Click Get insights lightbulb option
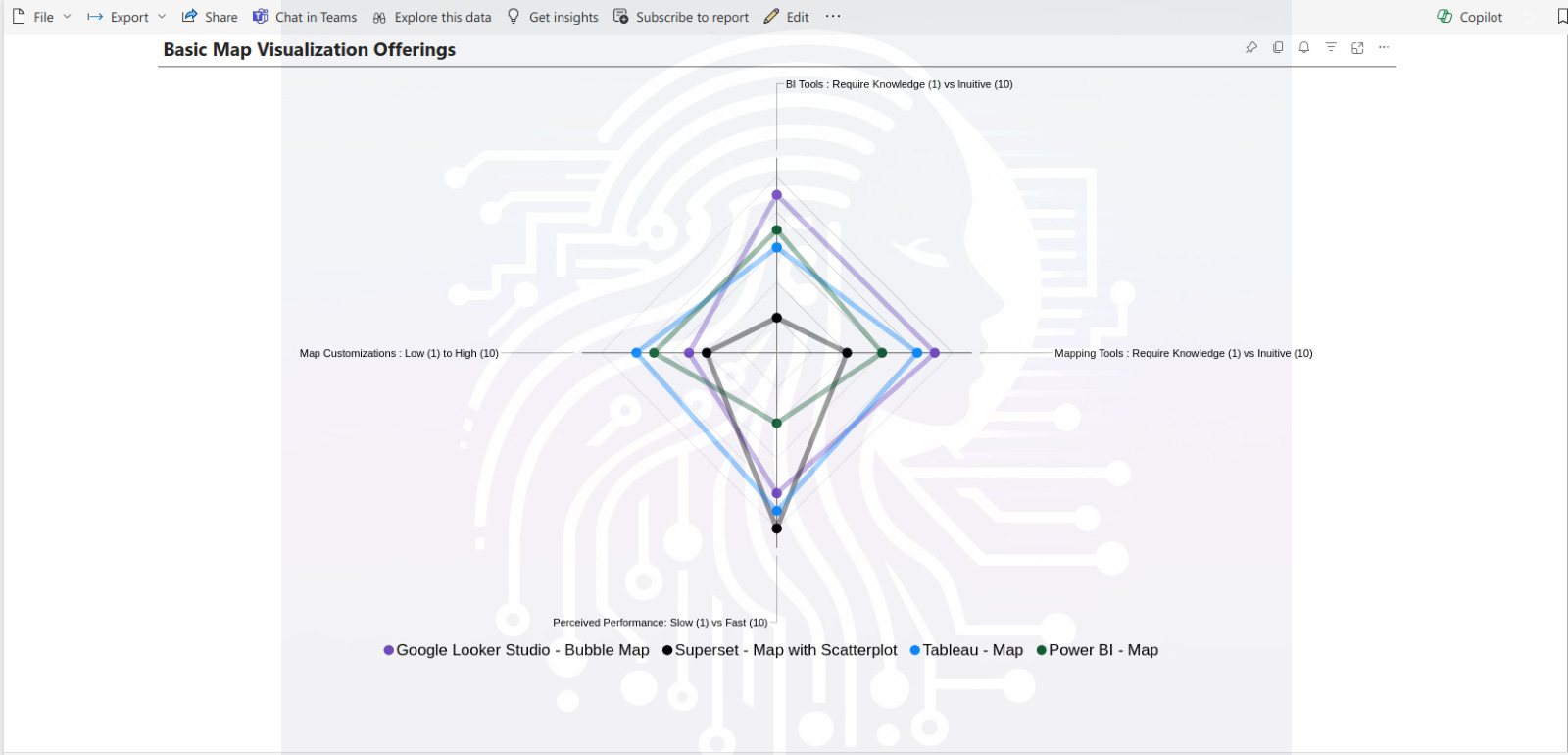The image size is (1568, 755). point(553,17)
